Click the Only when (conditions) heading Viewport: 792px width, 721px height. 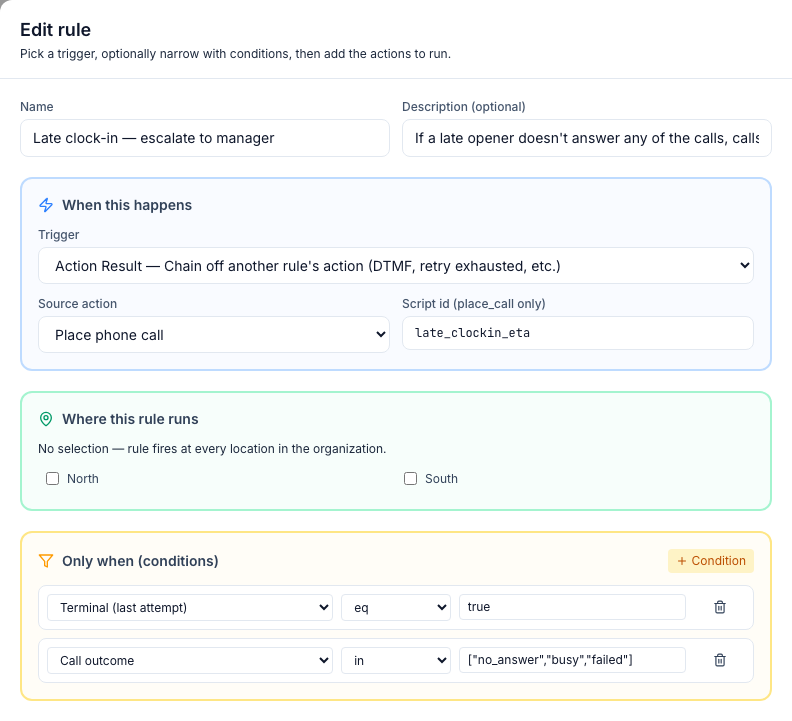point(140,561)
